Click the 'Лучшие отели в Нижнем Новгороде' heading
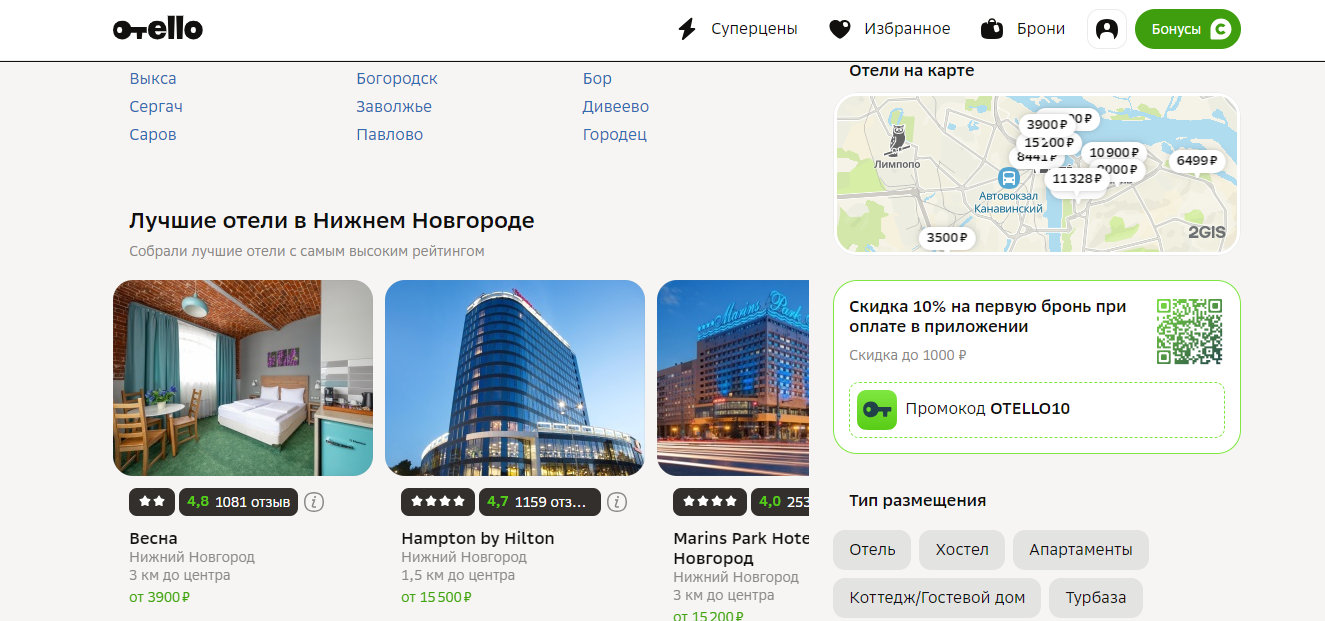 [332, 221]
